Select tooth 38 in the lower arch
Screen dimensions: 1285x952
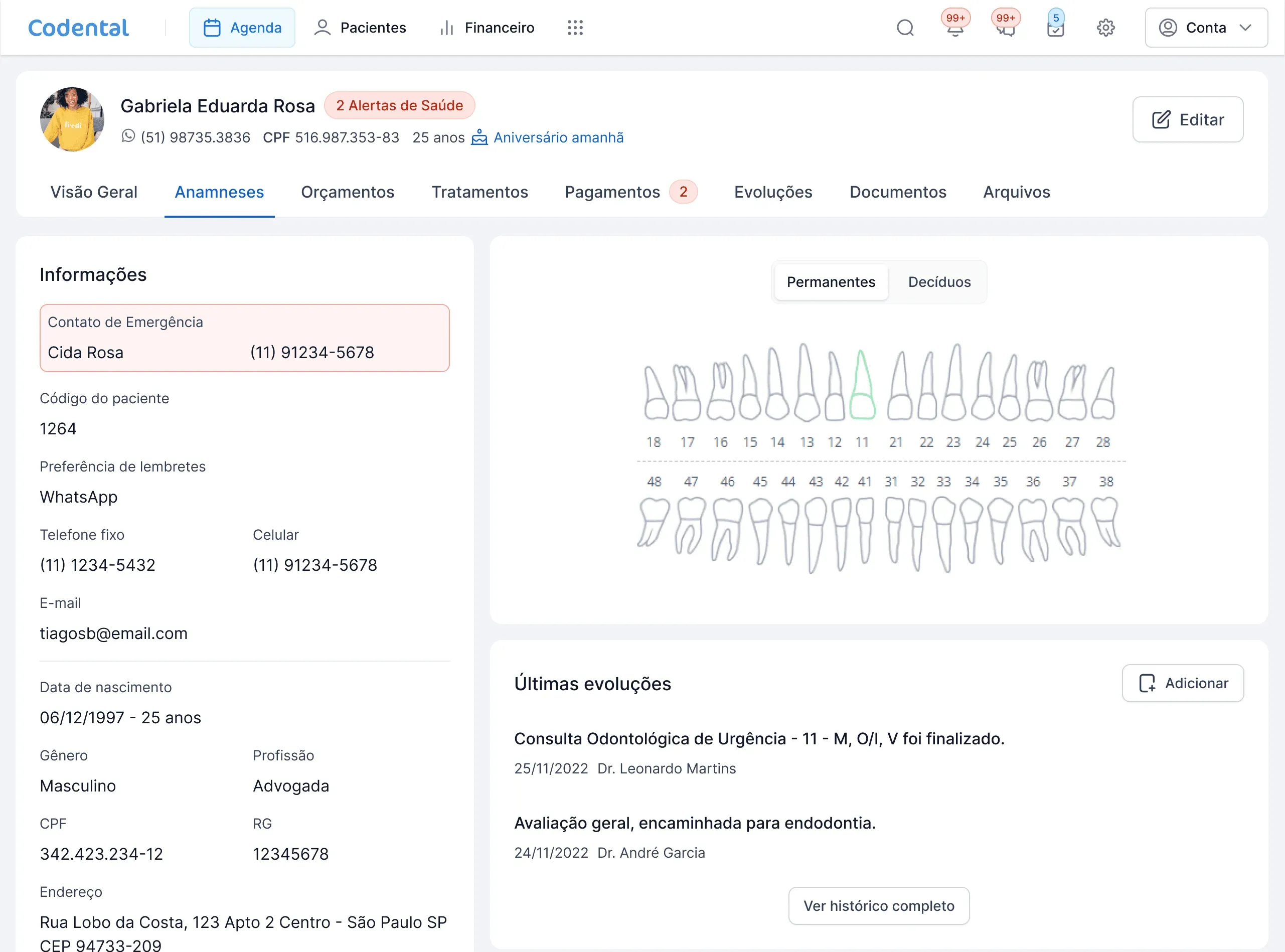1105,522
